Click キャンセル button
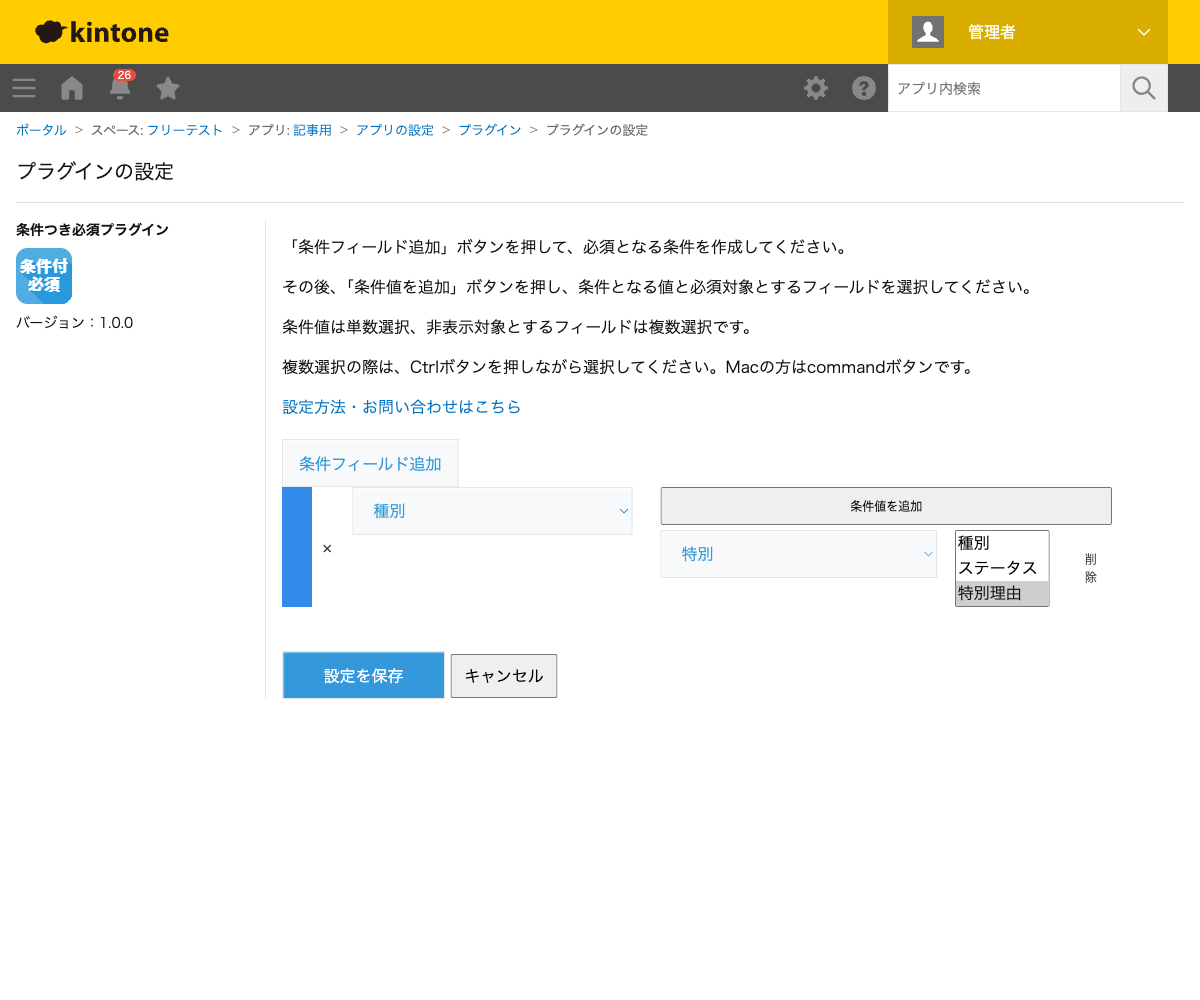The image size is (1200, 1000). (504, 676)
